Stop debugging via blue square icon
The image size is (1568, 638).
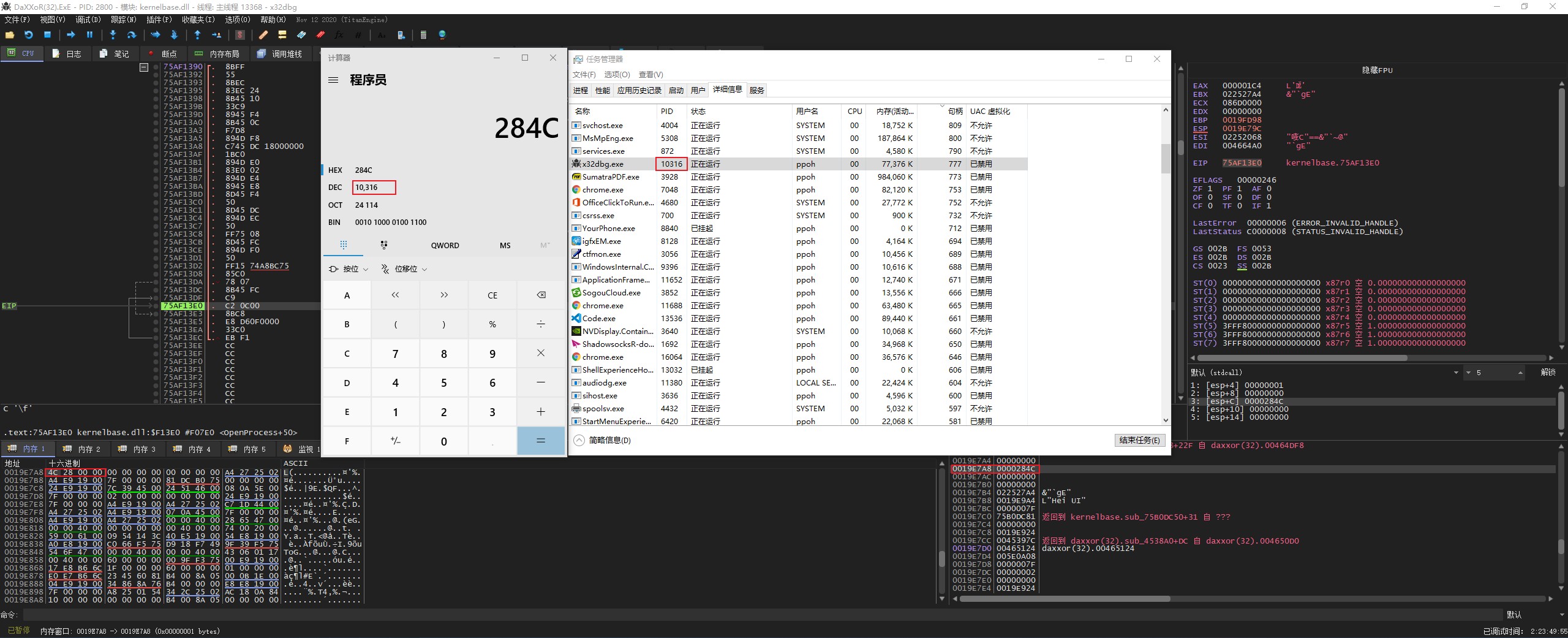point(47,35)
